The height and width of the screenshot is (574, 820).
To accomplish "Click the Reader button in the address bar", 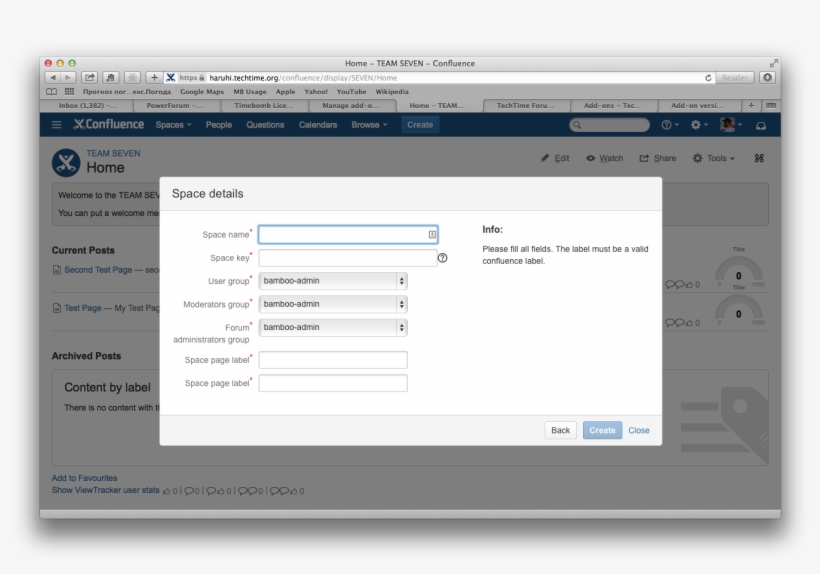I will [735, 77].
